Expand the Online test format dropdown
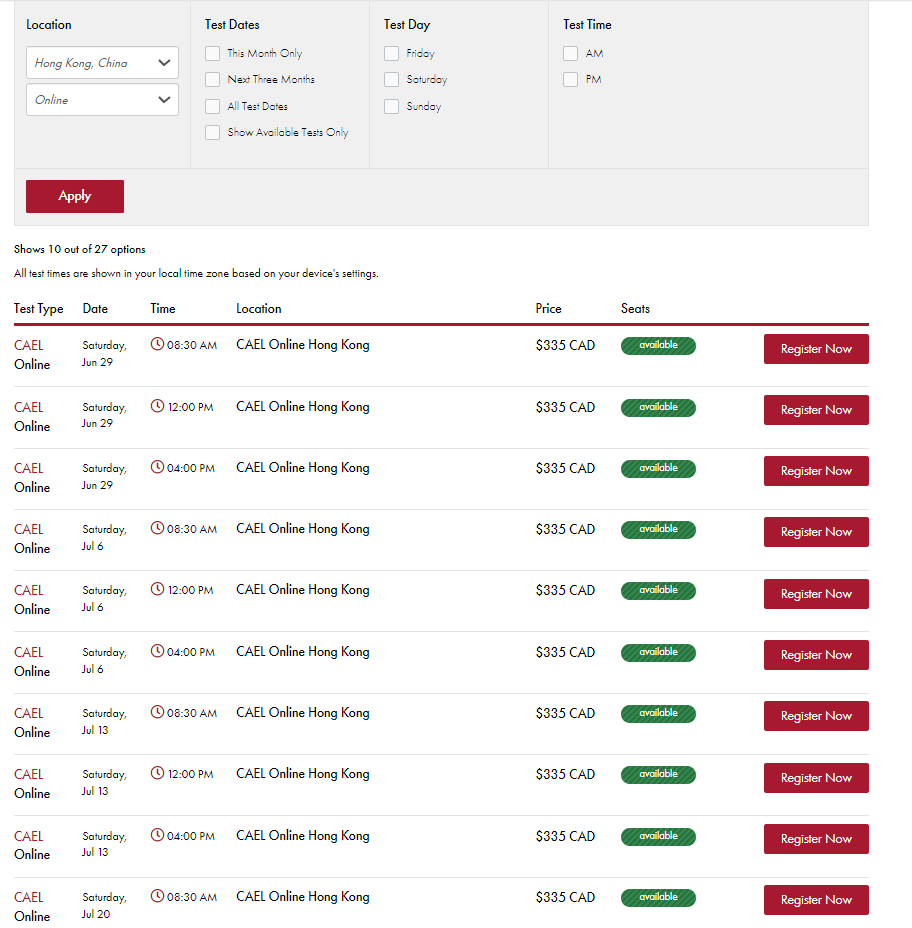 tap(102, 99)
